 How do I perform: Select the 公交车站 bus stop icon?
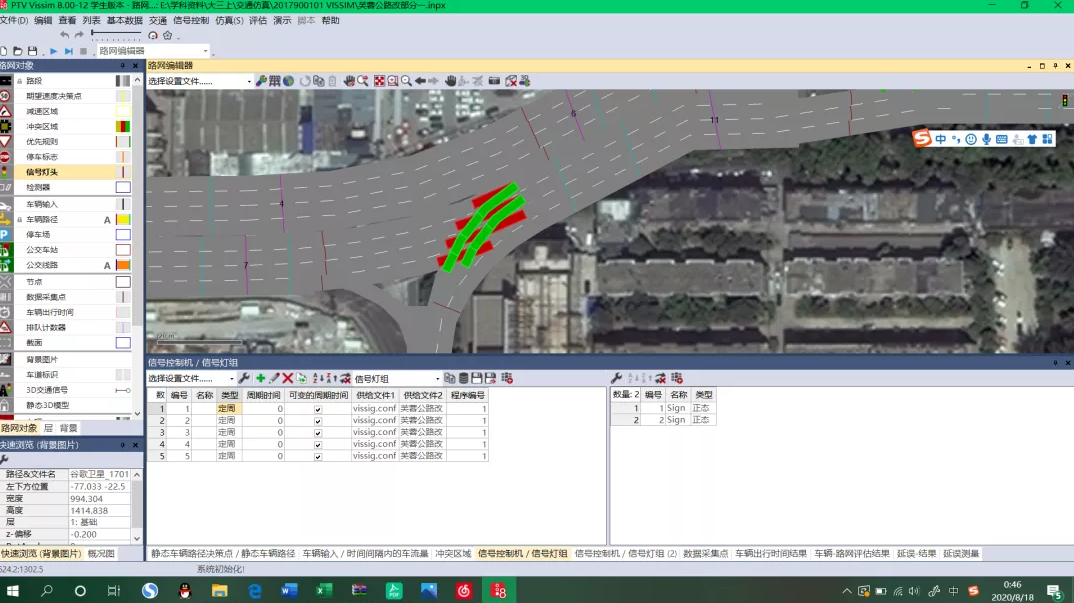click(5, 250)
